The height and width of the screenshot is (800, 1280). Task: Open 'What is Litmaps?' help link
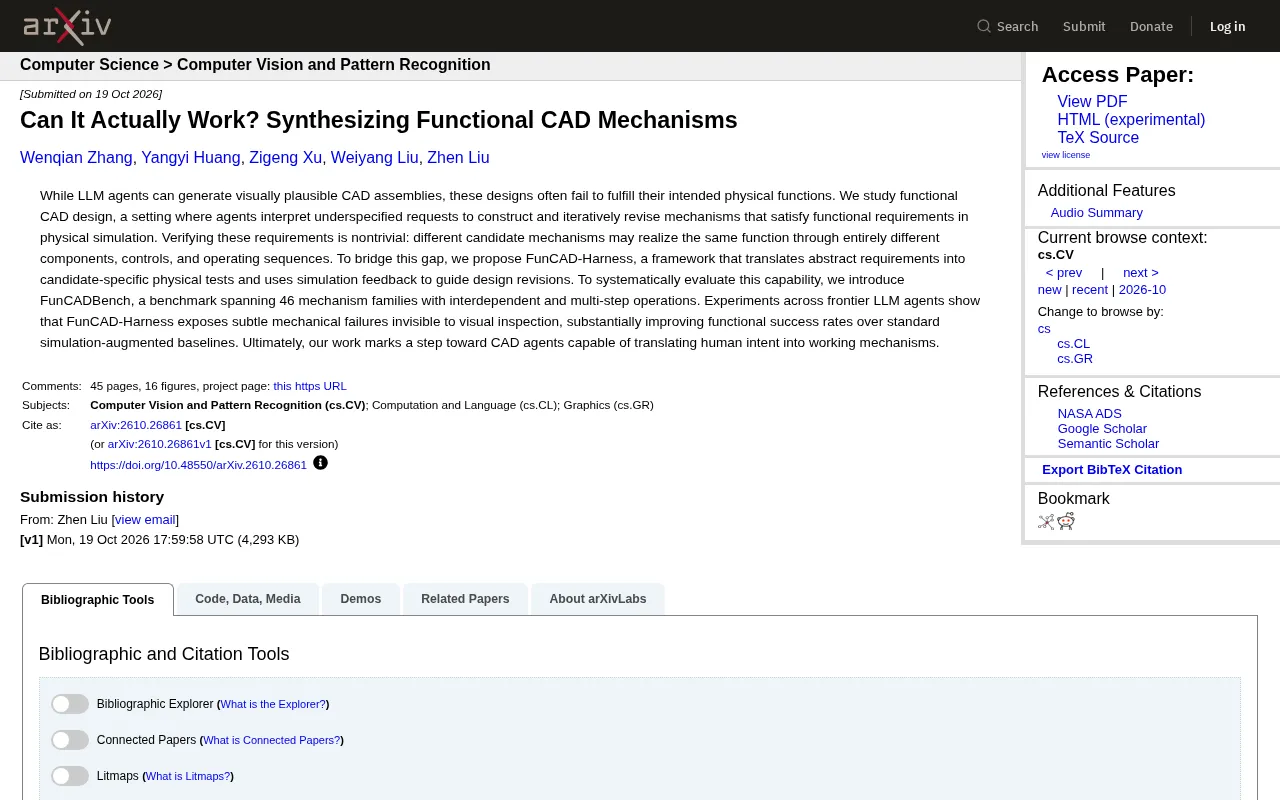coord(188,776)
